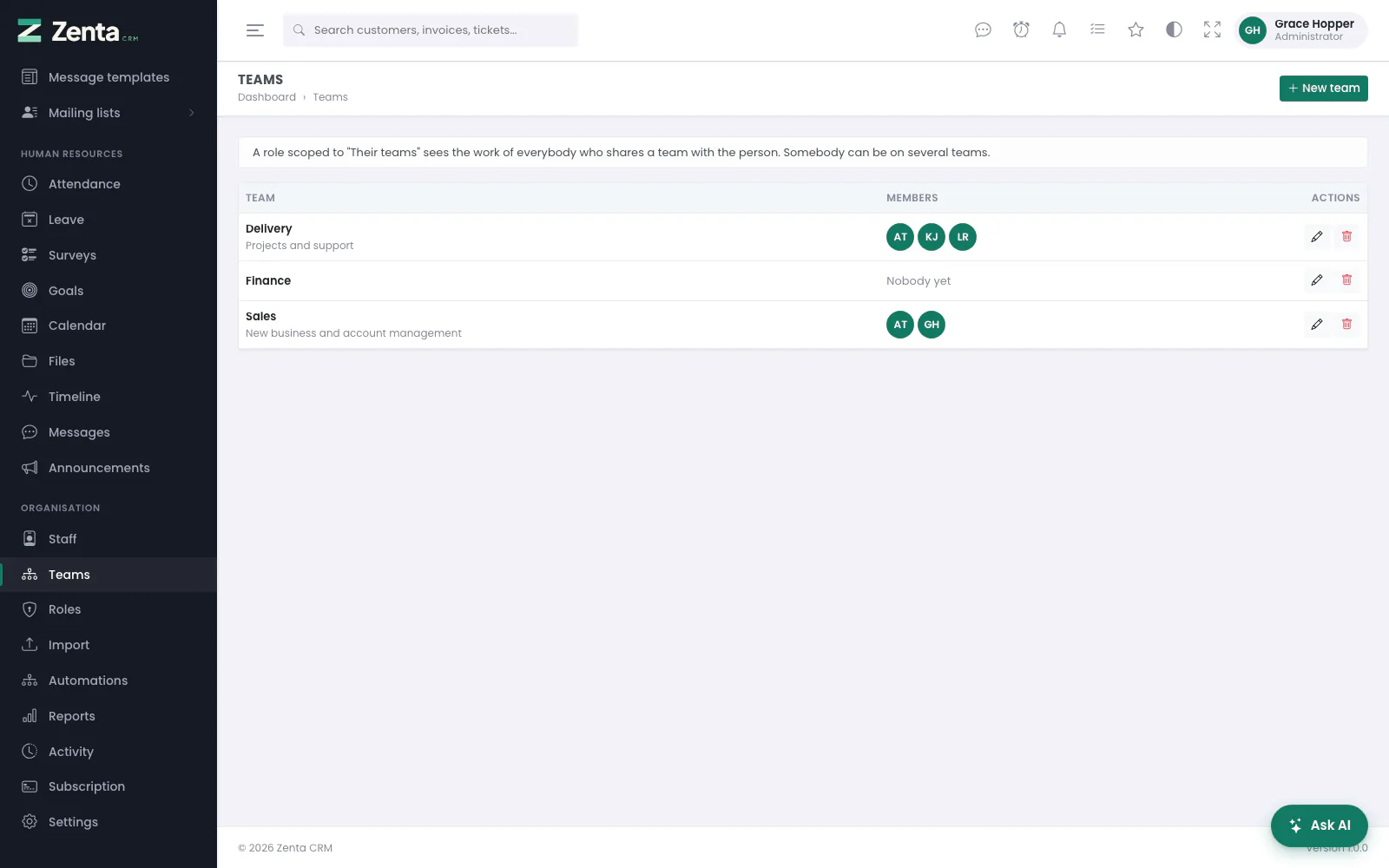Open the Roles page
Screen dimensions: 1389x868
(109, 609)
